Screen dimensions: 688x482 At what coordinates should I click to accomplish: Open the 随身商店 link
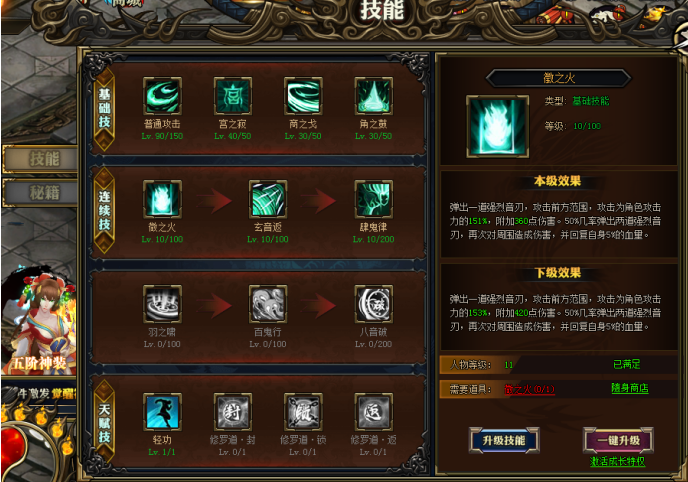click(630, 388)
